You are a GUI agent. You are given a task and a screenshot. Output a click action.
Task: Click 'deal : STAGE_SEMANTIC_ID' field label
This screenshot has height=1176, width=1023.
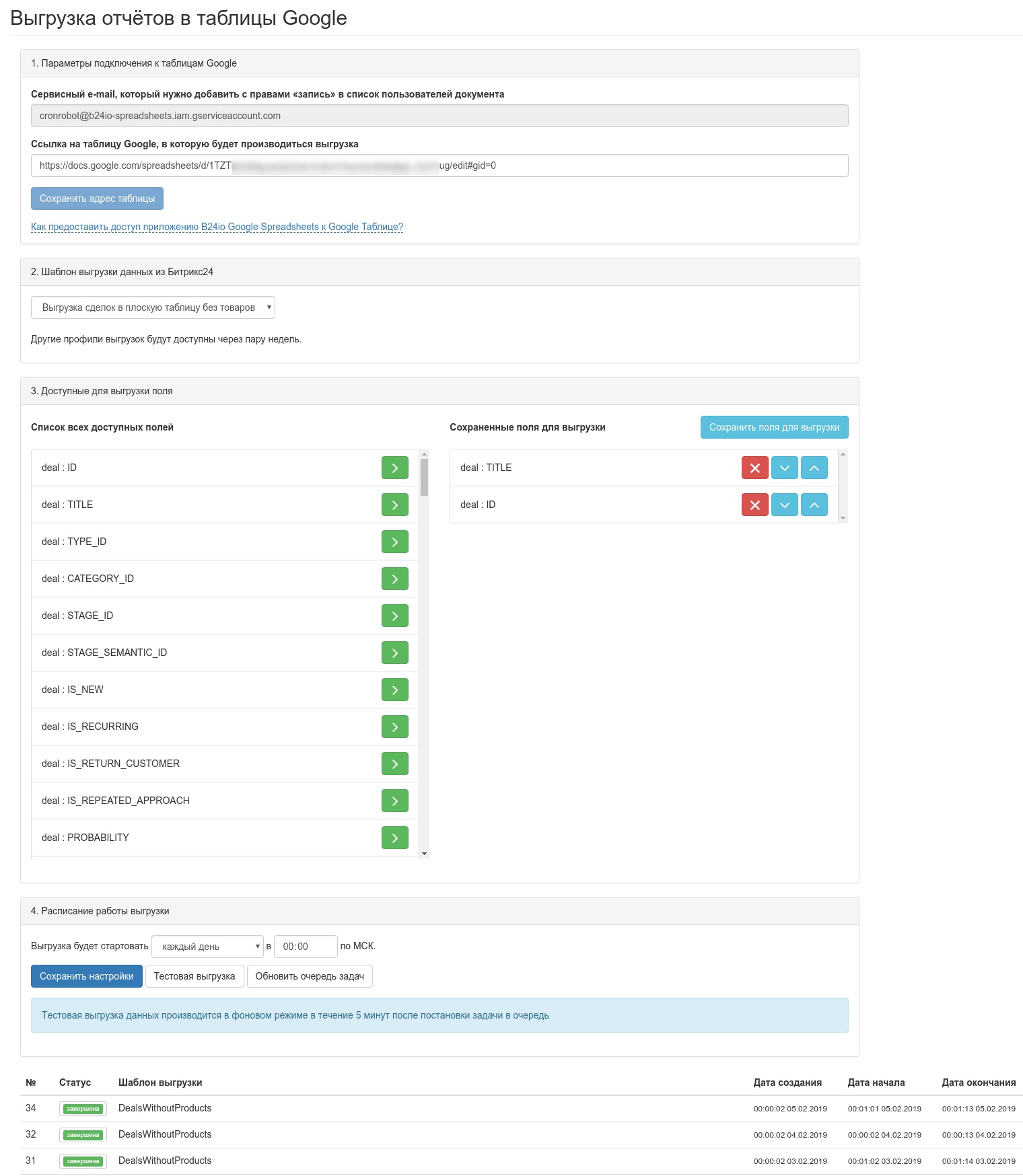(x=104, y=653)
